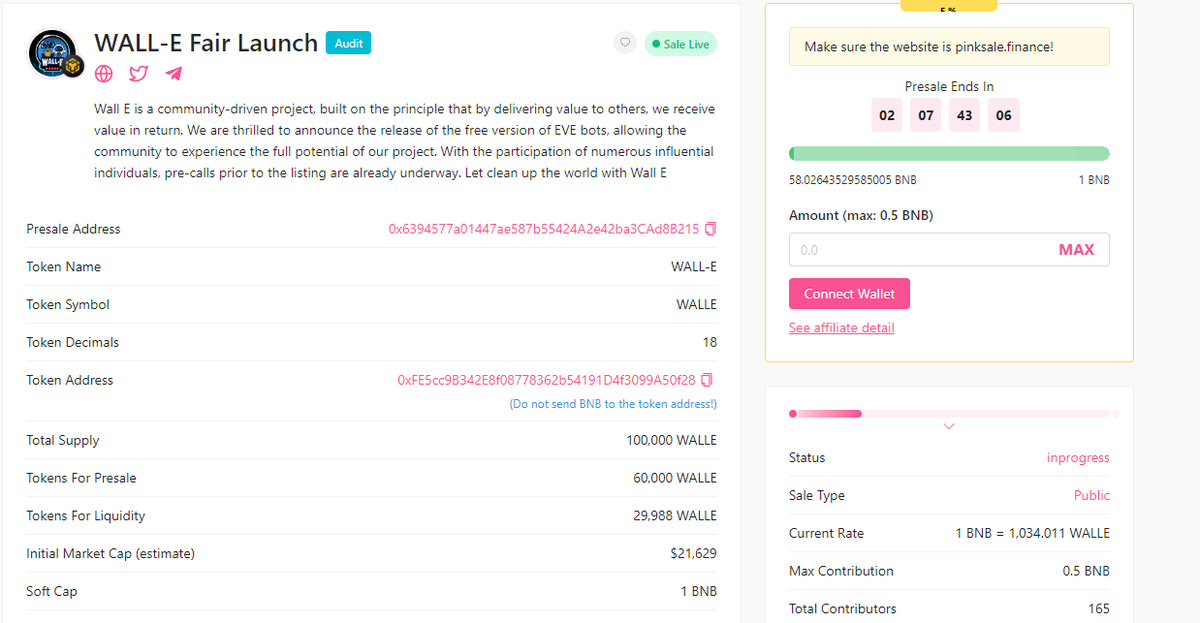Click the MAX amount button
Viewport: 1200px width, 623px height.
pyautogui.click(x=1076, y=250)
